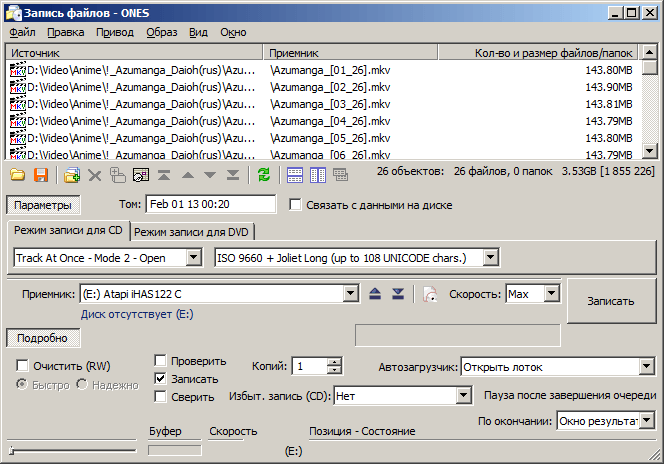
Task: Open the Track At Once mode dropdown
Action: [193, 258]
